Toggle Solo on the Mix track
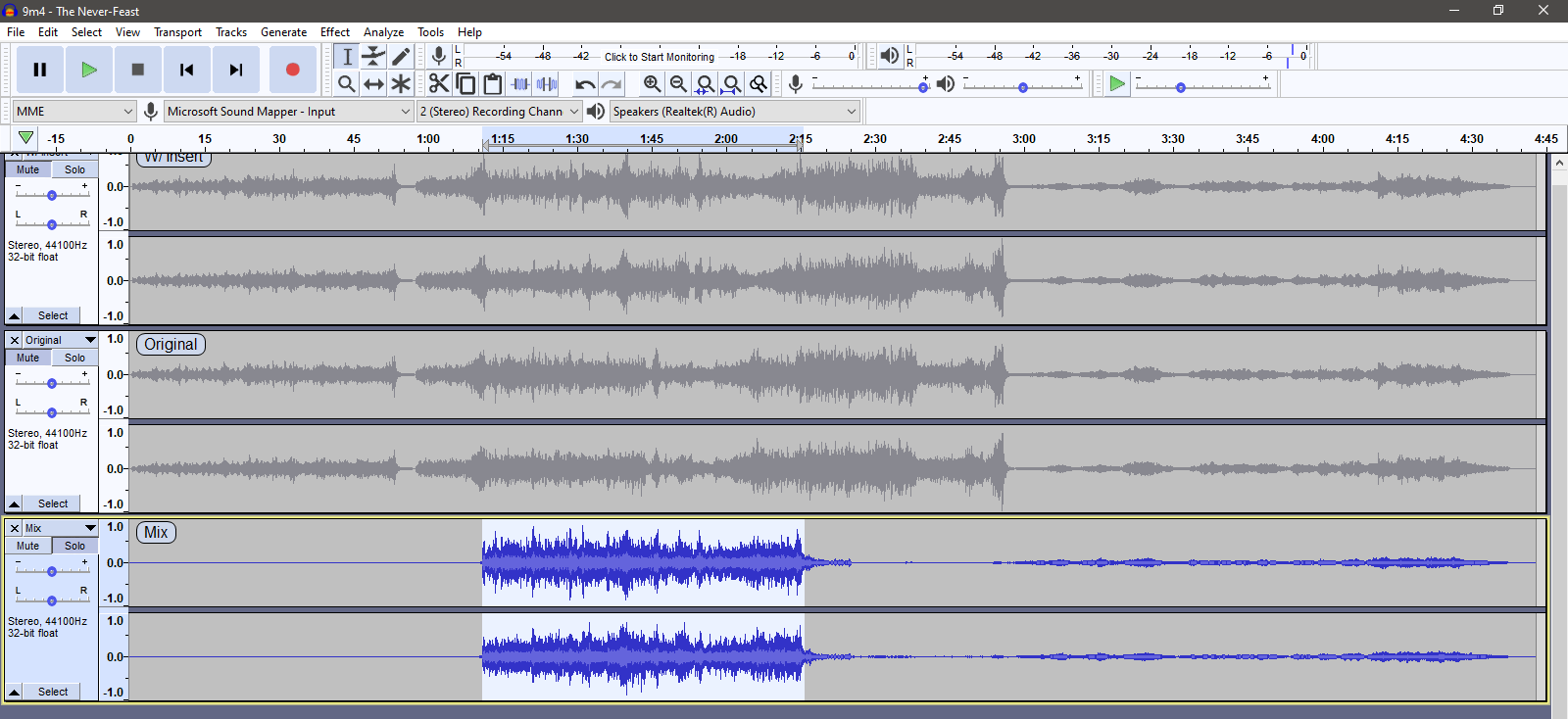The image size is (1568, 719). 75,546
